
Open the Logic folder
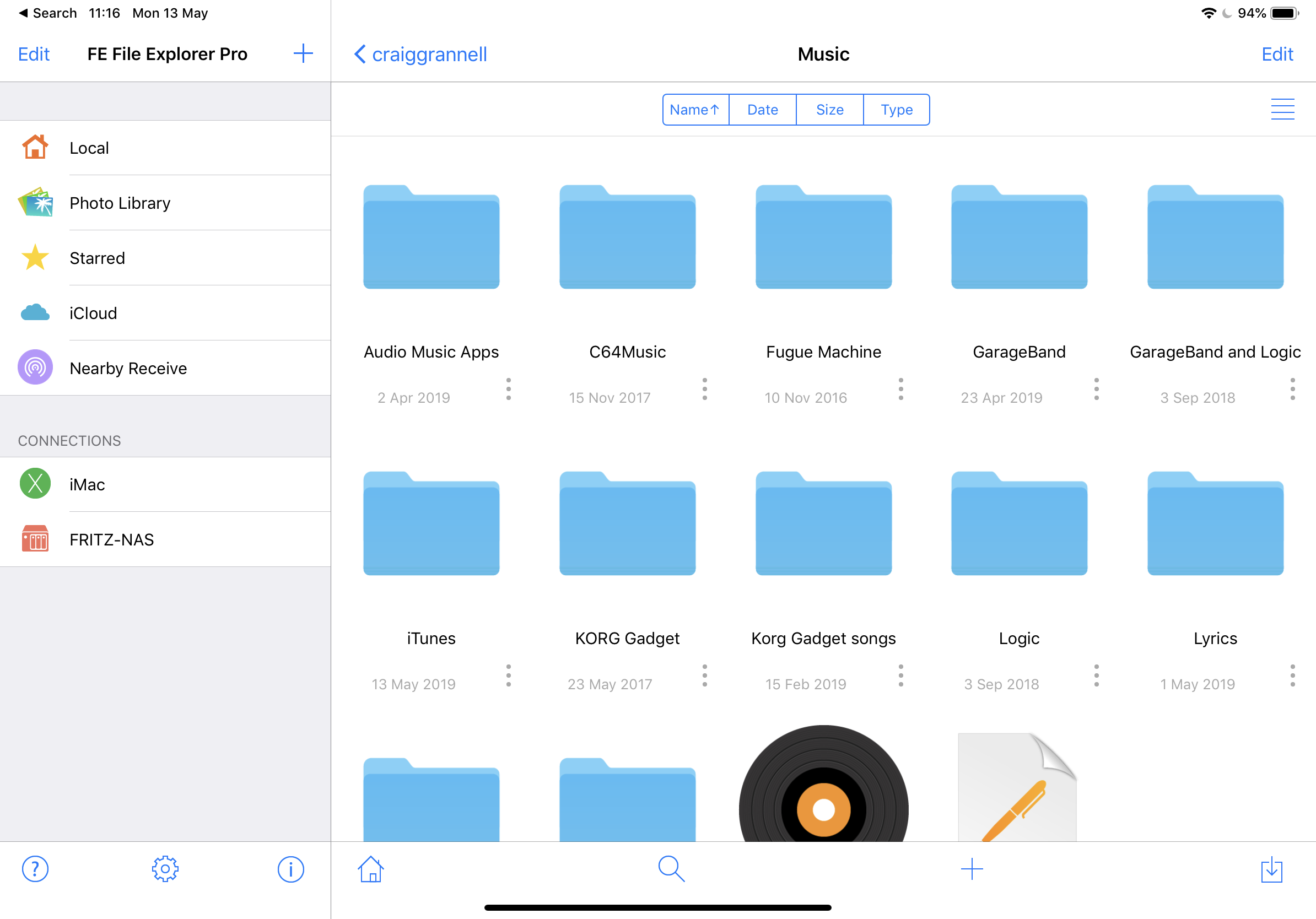(x=1020, y=523)
